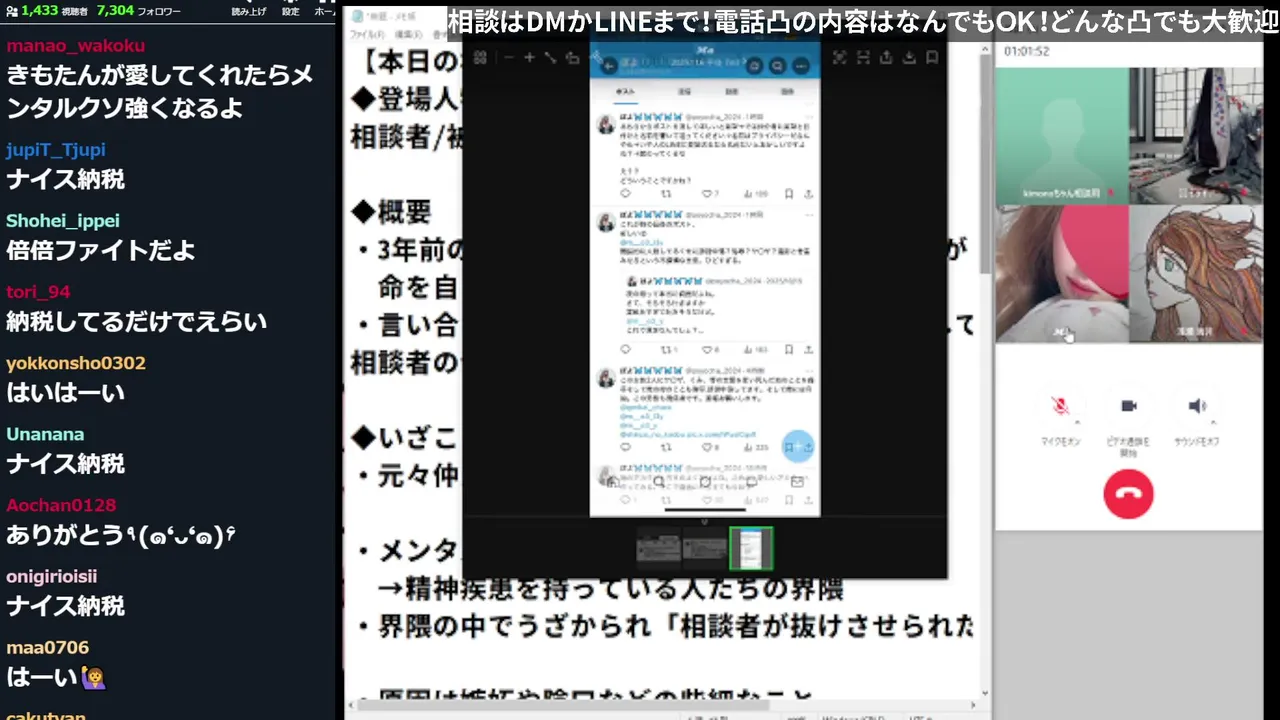Open the three-dot menu in Twitter profile header
This screenshot has height=720, width=1280.
point(801,66)
